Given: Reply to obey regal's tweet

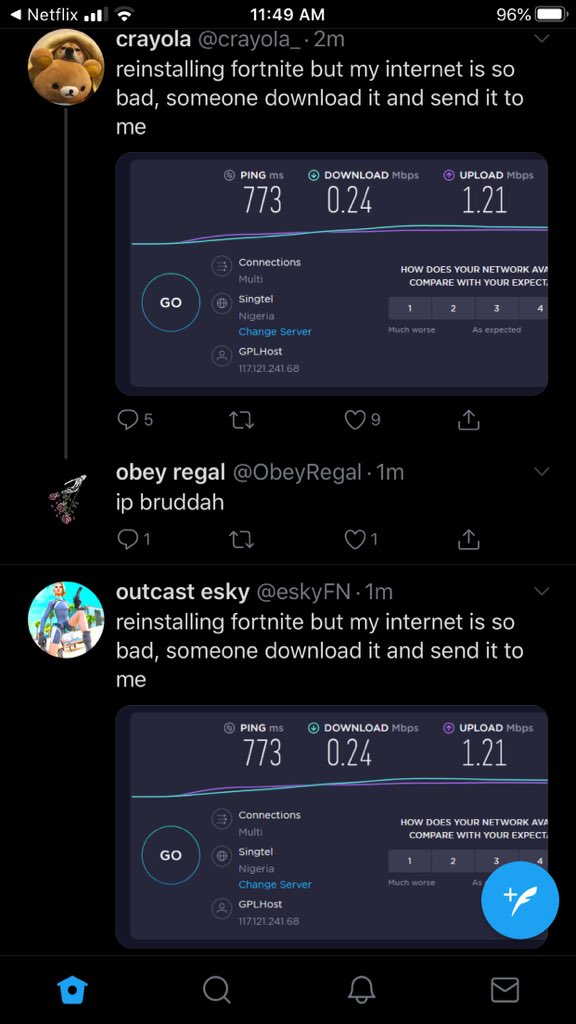Looking at the screenshot, I should (127, 539).
